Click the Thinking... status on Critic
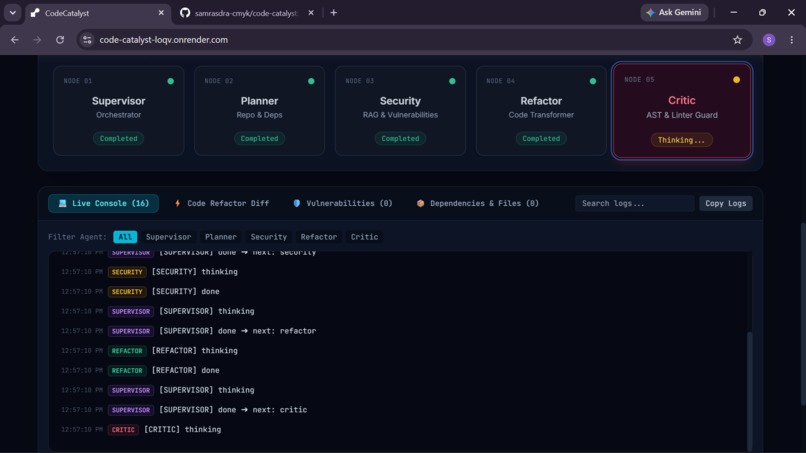806x453 pixels. click(682, 140)
